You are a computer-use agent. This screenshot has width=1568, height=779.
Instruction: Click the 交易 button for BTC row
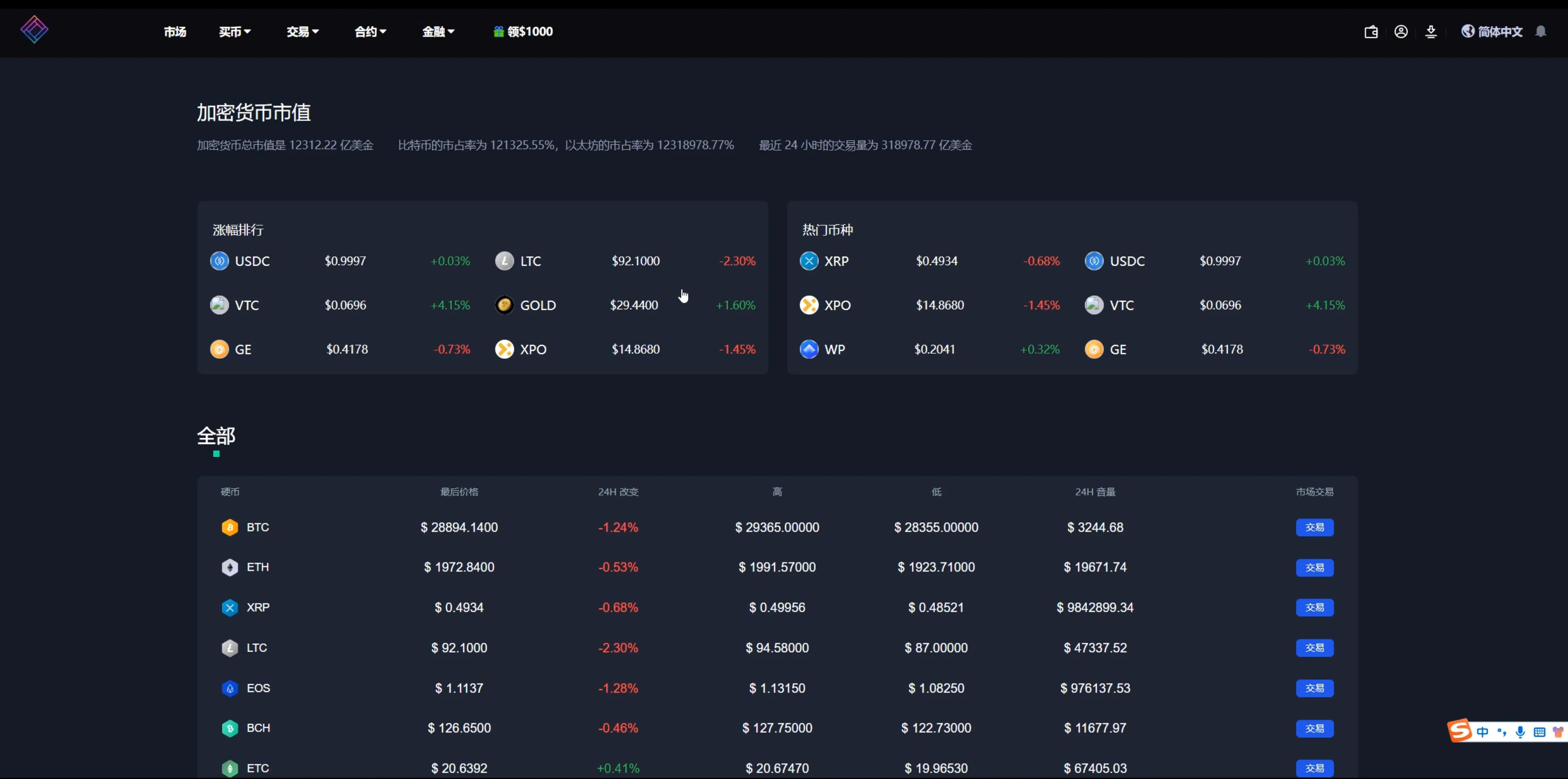1314,527
